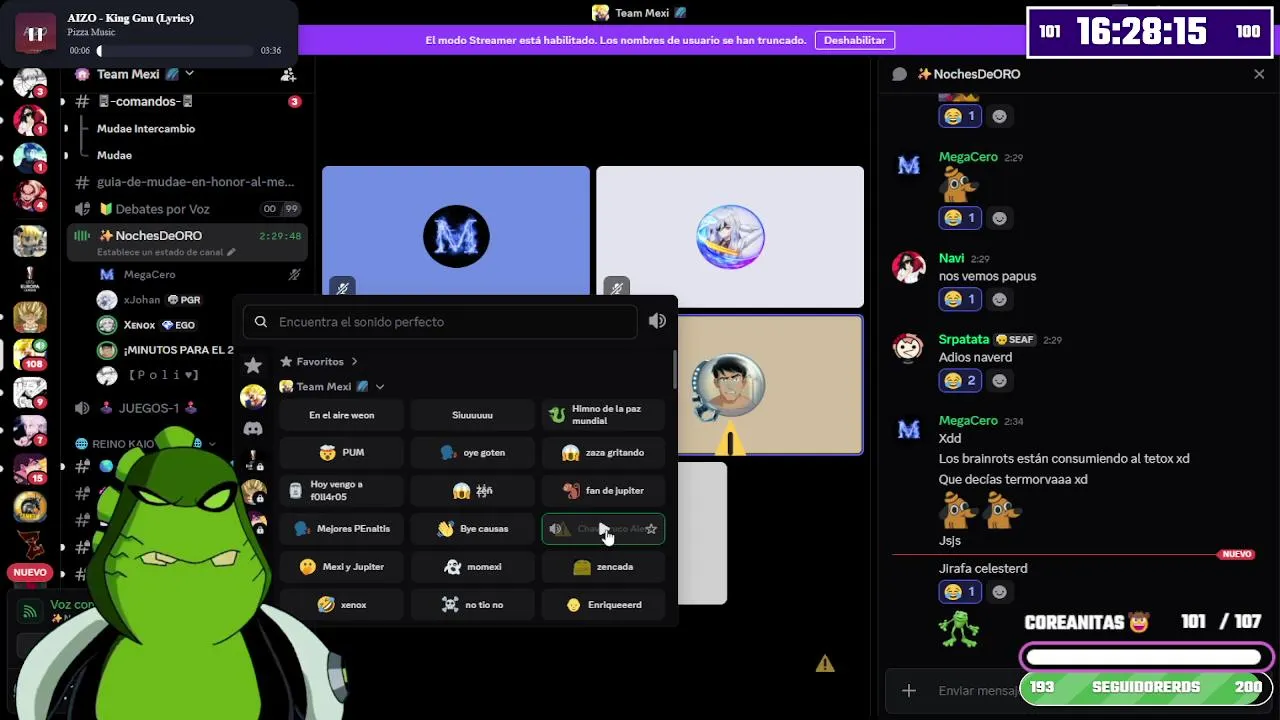Click the NUEVO unread pill in server list
Screen dimensions: 1280x720
tap(30, 573)
